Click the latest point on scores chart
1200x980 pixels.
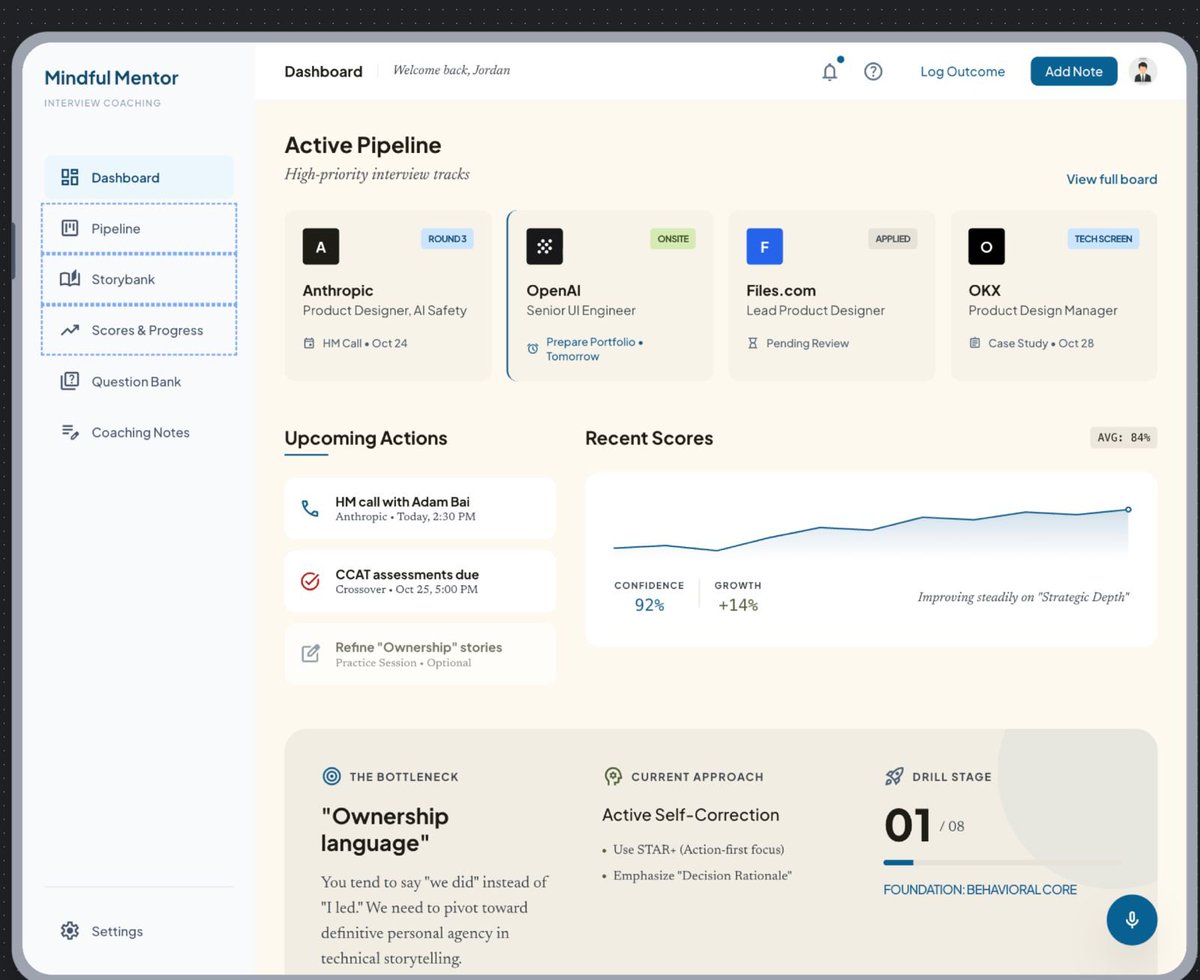1128,509
